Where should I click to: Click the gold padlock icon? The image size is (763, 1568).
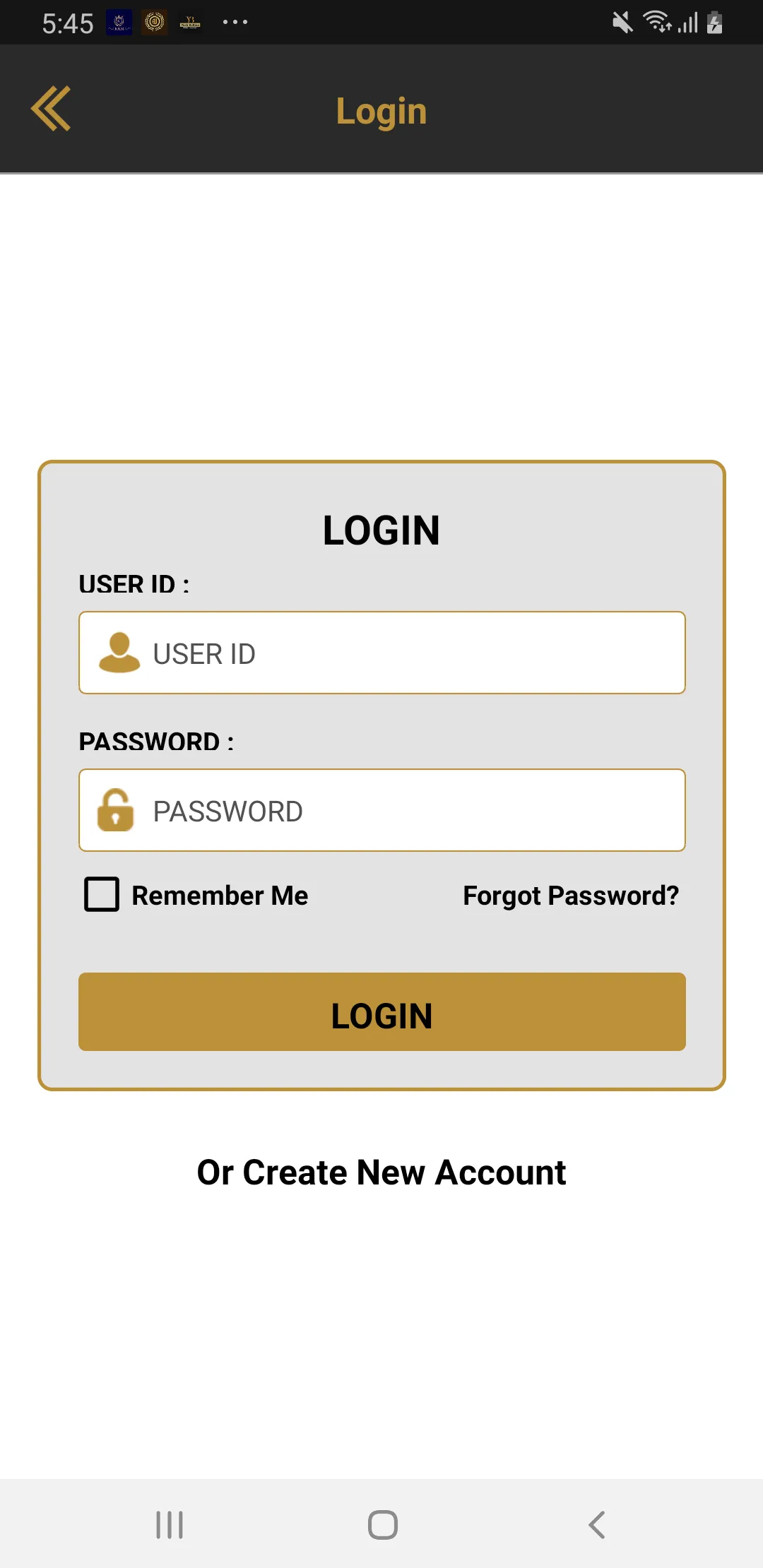(x=116, y=810)
